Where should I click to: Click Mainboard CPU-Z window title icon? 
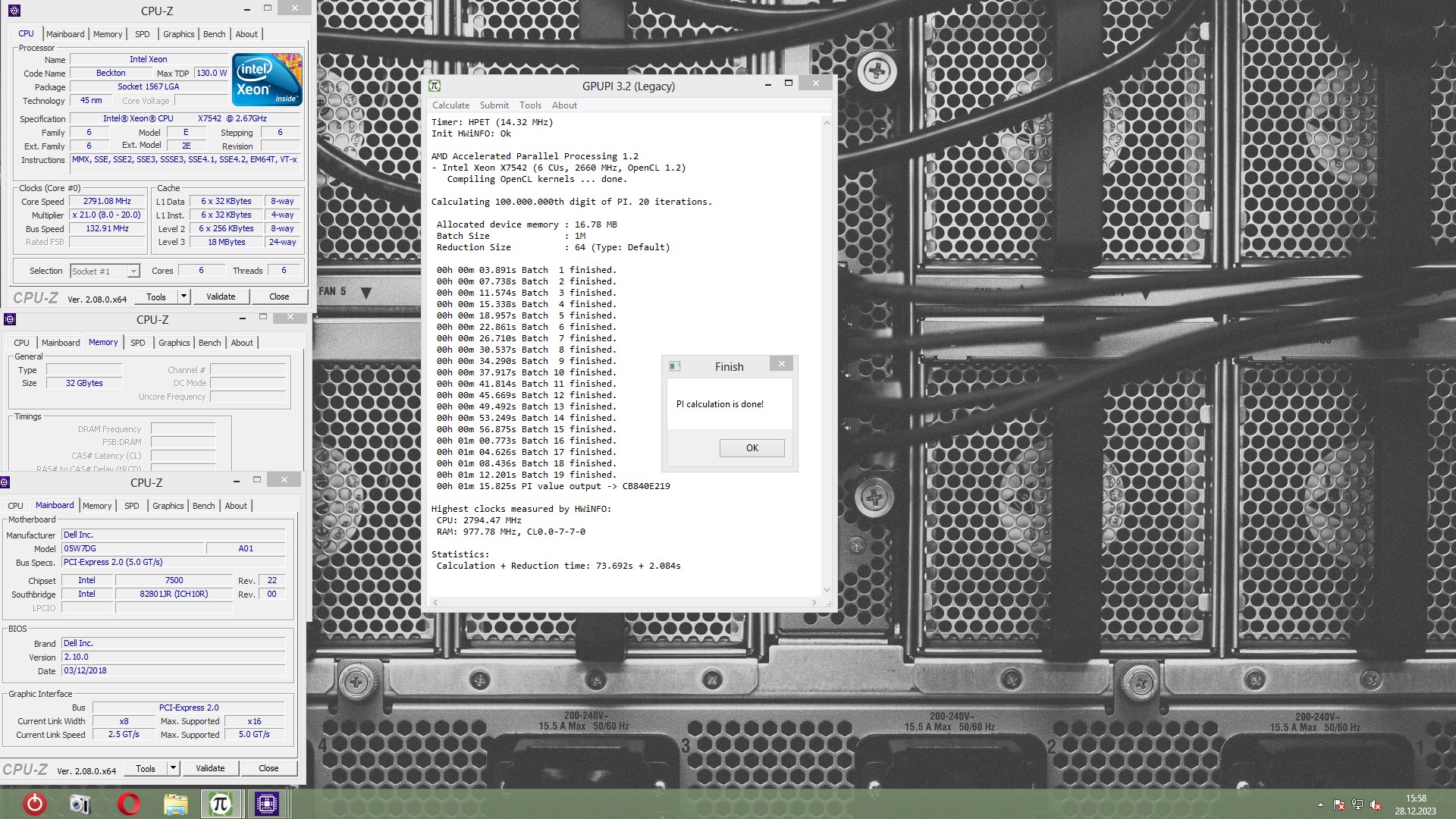[5, 482]
